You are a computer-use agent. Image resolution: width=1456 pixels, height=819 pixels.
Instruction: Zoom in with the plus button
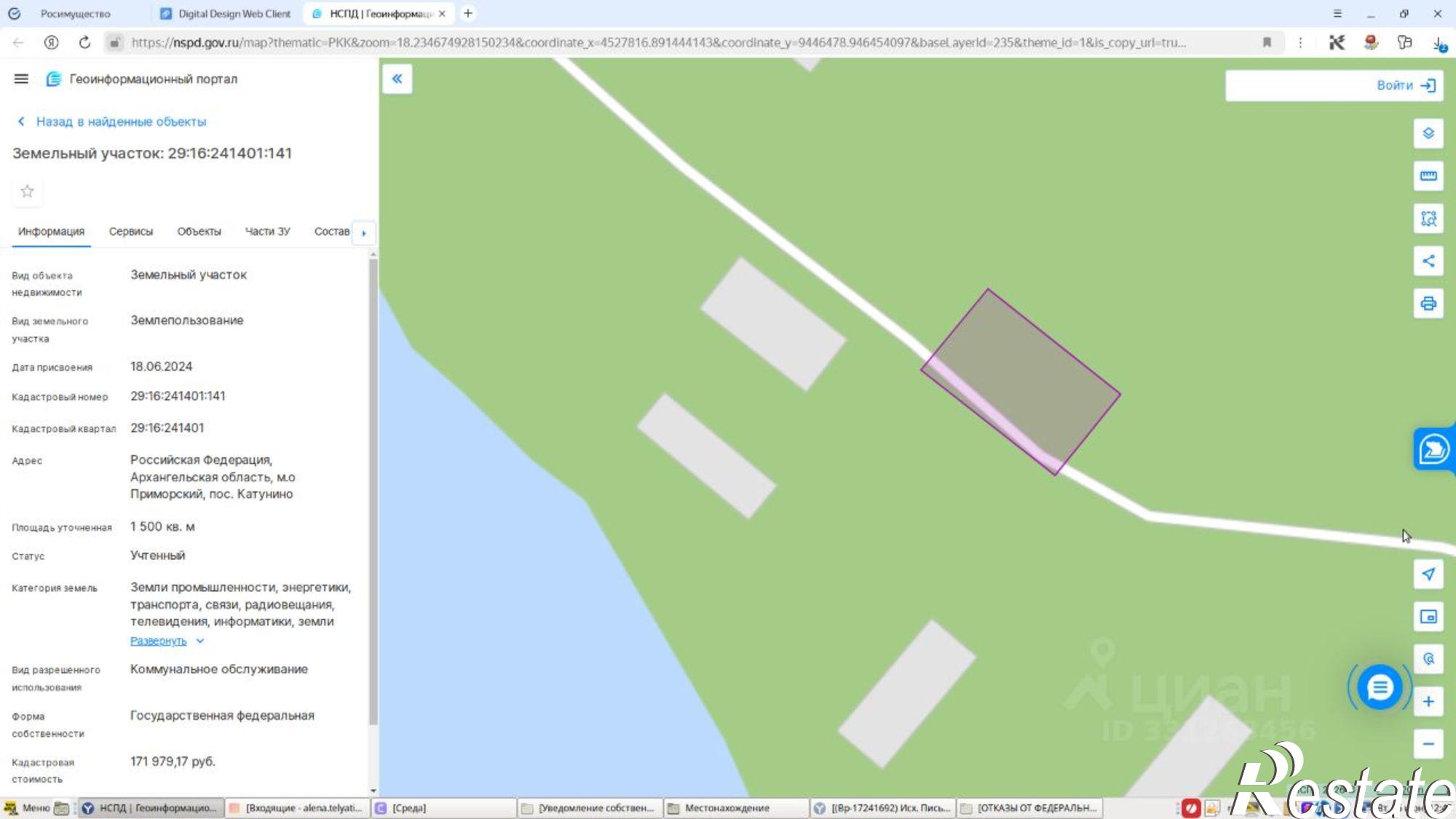(1428, 701)
